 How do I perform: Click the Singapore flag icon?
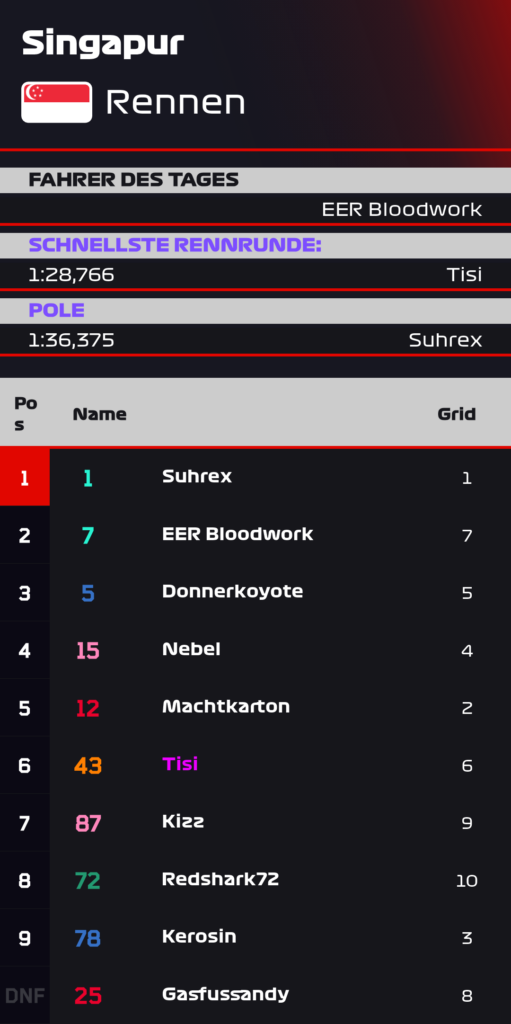click(57, 102)
